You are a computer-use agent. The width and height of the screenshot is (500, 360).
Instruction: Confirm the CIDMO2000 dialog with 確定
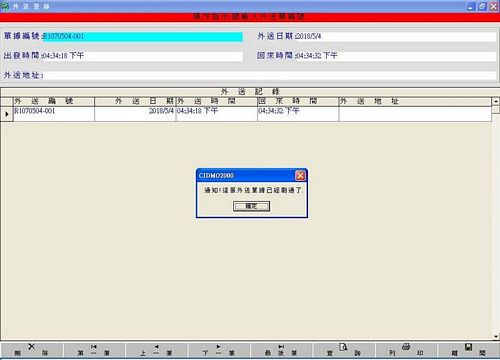point(251,206)
